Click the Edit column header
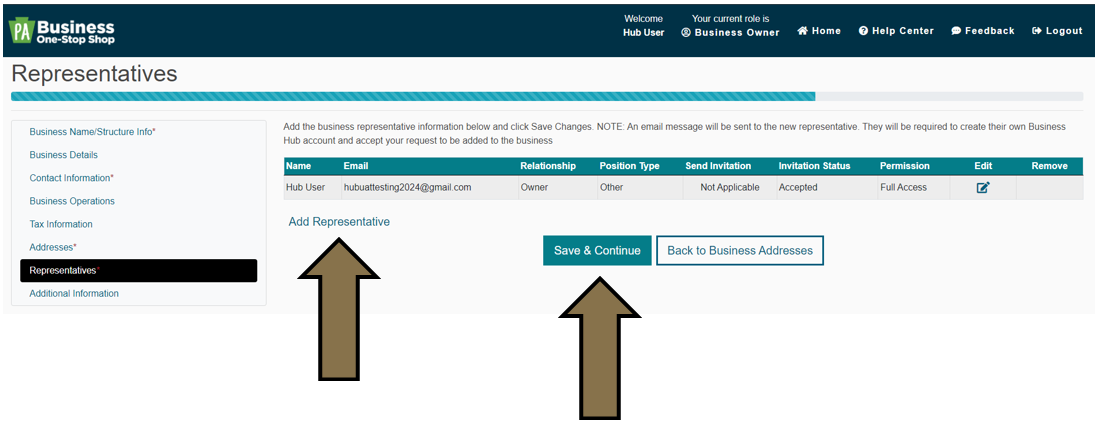This screenshot has height=422, width=1106. coord(983,166)
